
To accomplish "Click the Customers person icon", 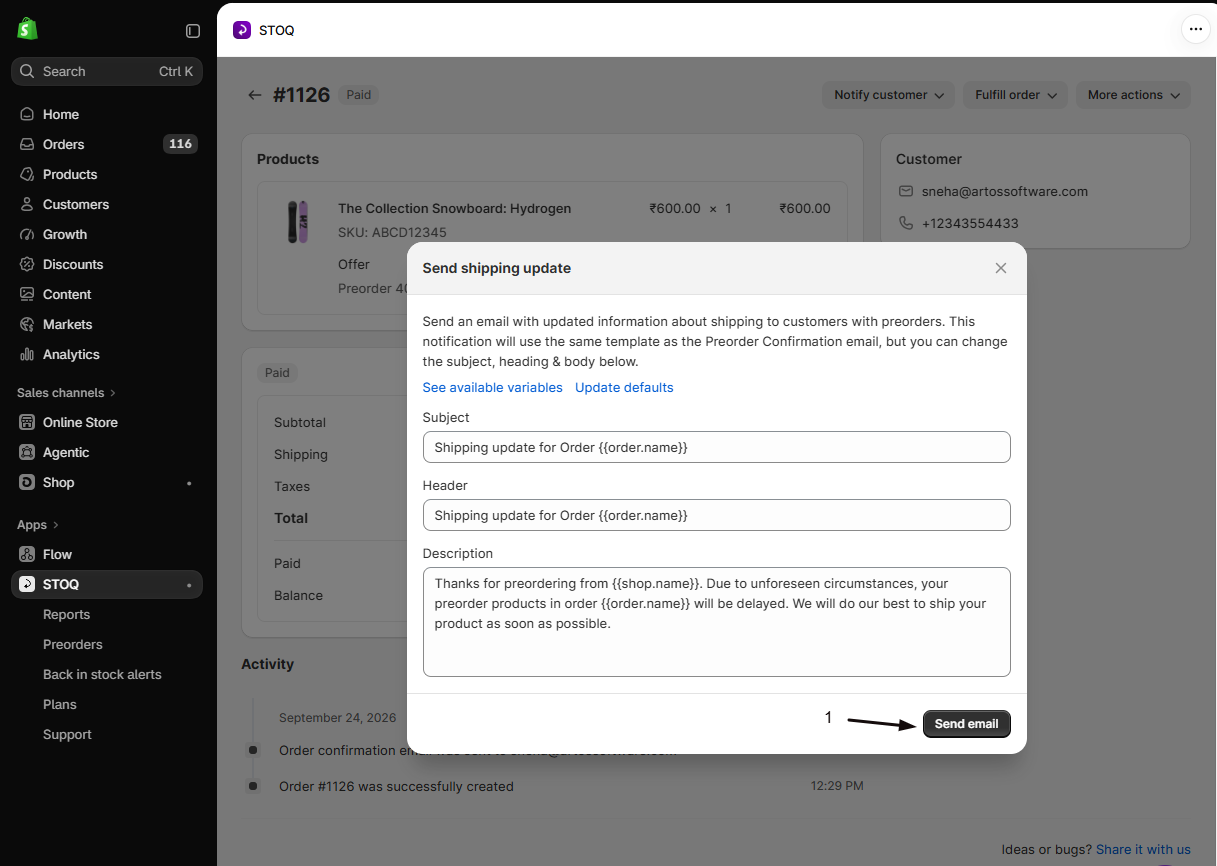I will tap(27, 204).
